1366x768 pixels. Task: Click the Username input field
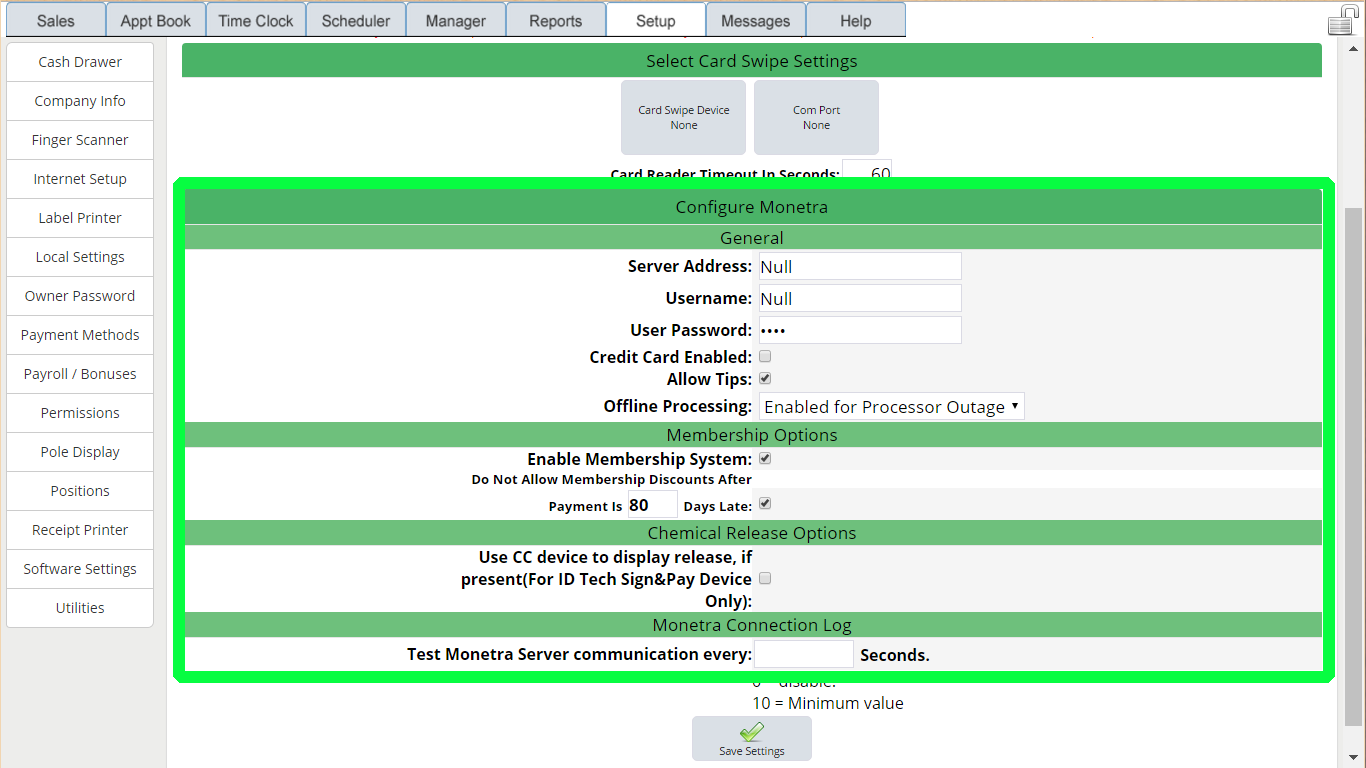[860, 298]
